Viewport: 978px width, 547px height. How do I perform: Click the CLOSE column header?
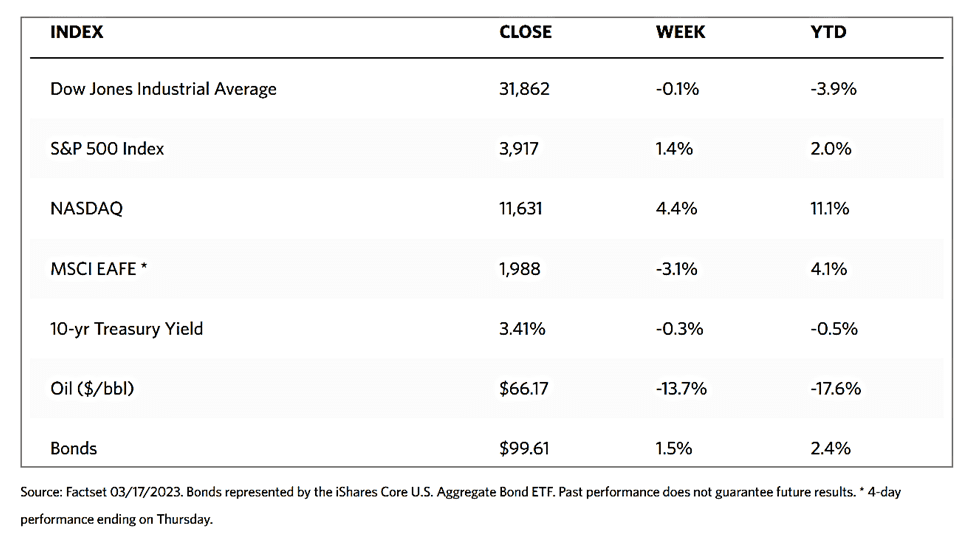pos(525,32)
